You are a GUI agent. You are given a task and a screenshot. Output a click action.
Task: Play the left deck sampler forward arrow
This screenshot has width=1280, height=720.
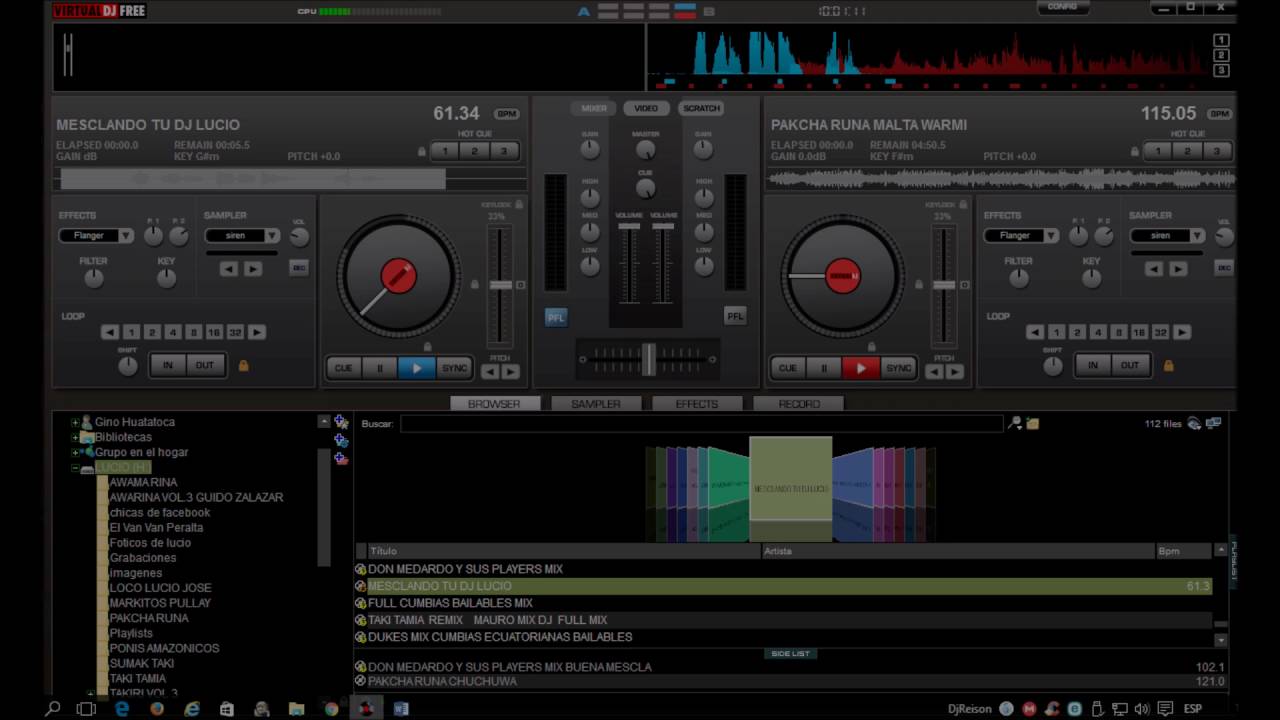click(253, 269)
